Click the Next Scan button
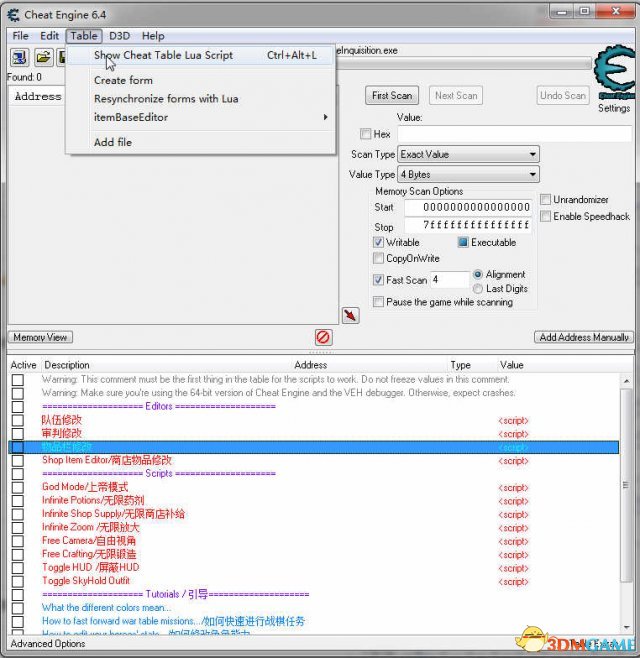This screenshot has height=658, width=640. pyautogui.click(x=456, y=96)
